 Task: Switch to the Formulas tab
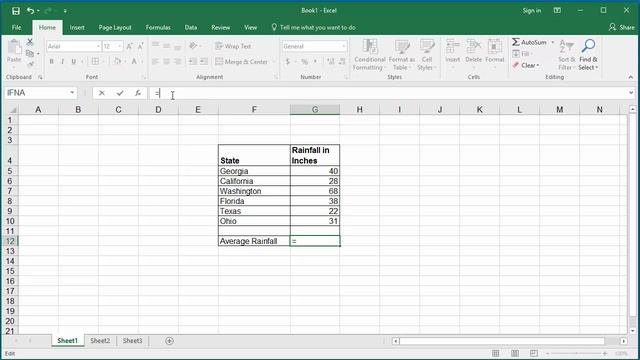point(158,27)
